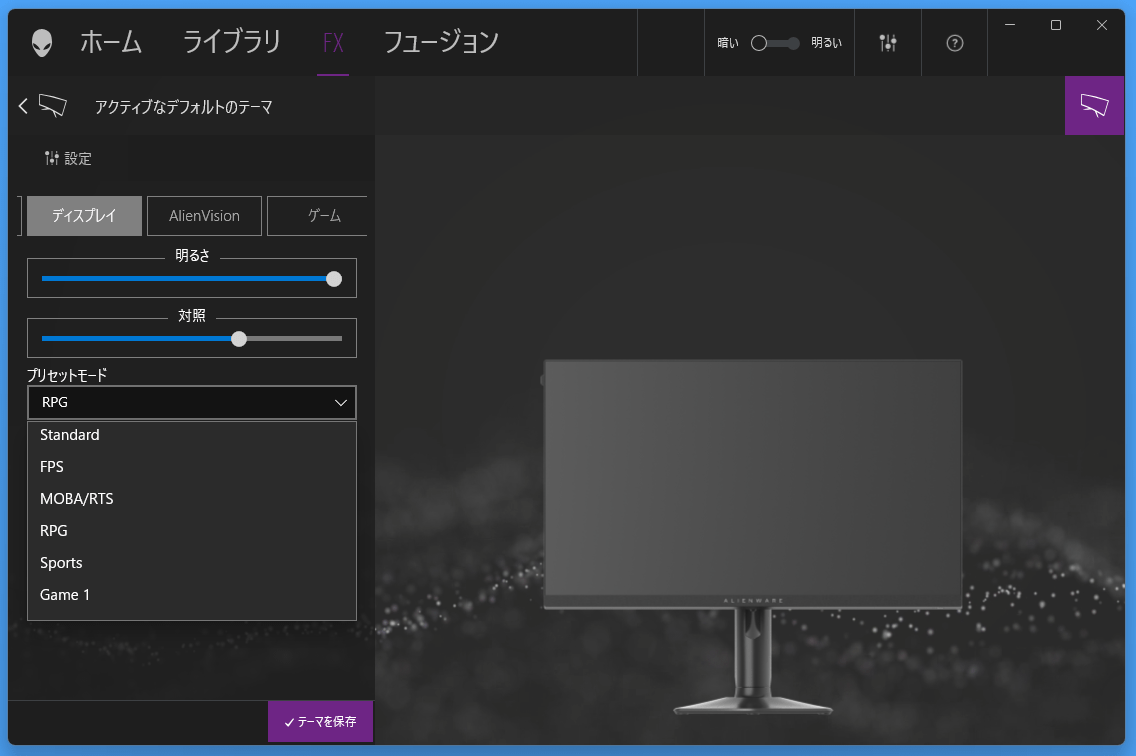
Task: Click the アクティブなデフォルトのテーマ title
Action: tap(183, 107)
